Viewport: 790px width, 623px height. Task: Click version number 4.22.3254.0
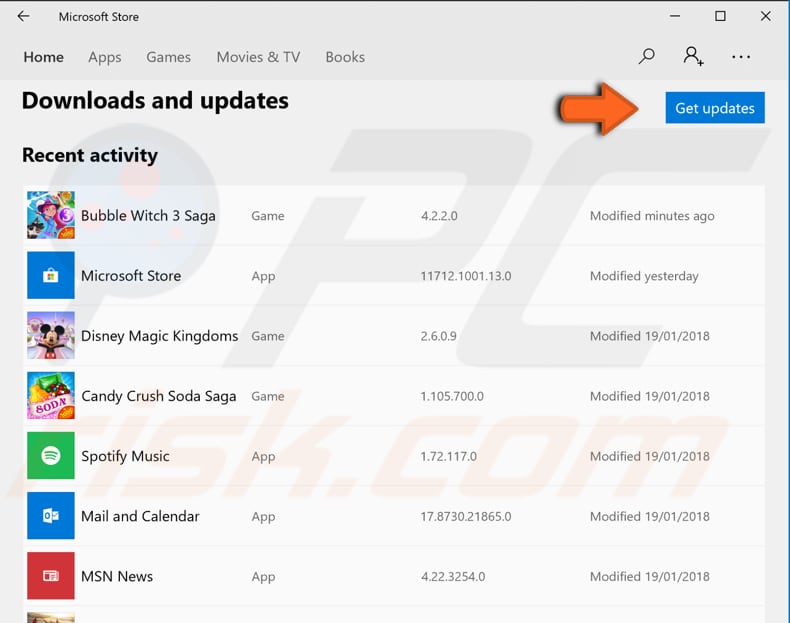coord(453,577)
